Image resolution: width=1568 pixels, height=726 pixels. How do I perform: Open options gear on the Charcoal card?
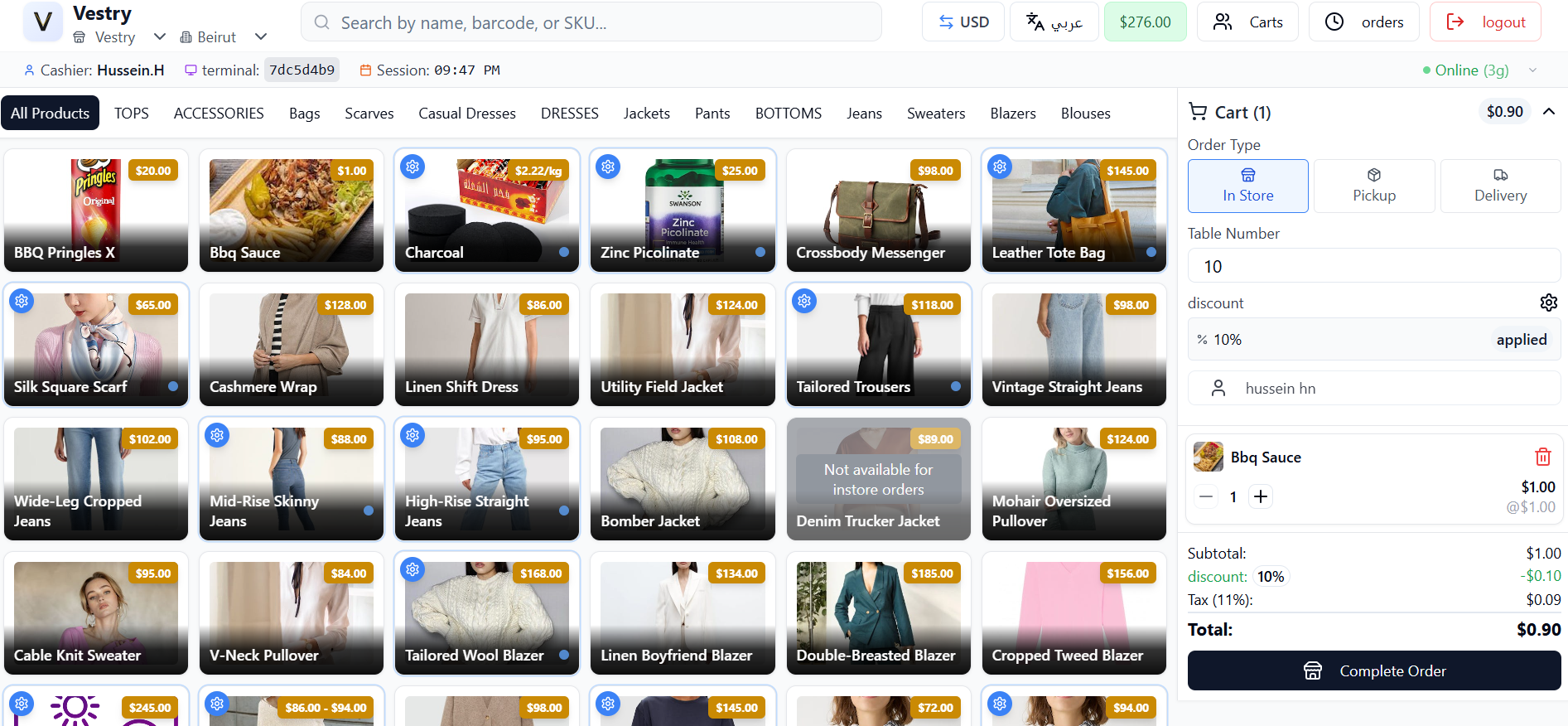413,167
